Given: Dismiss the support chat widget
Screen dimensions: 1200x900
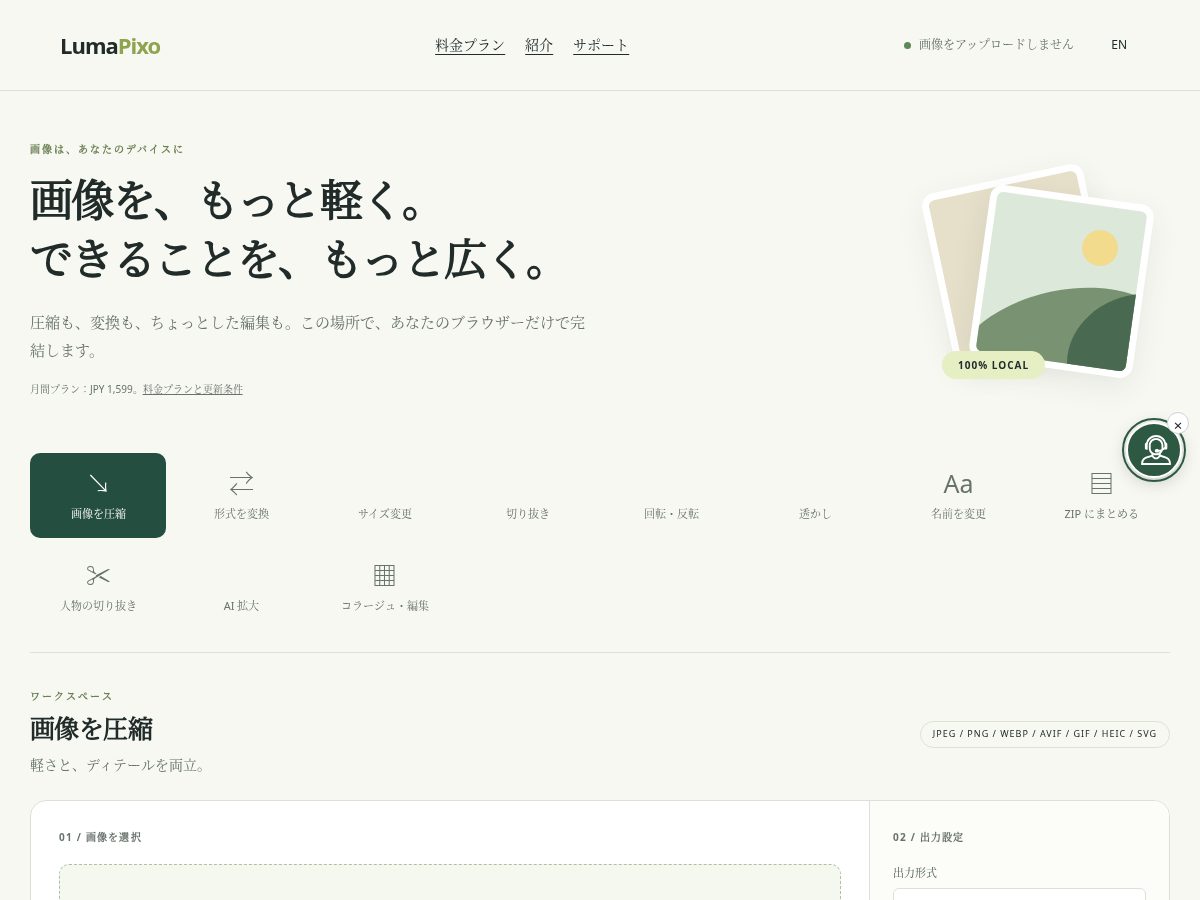Looking at the screenshot, I should [1178, 425].
